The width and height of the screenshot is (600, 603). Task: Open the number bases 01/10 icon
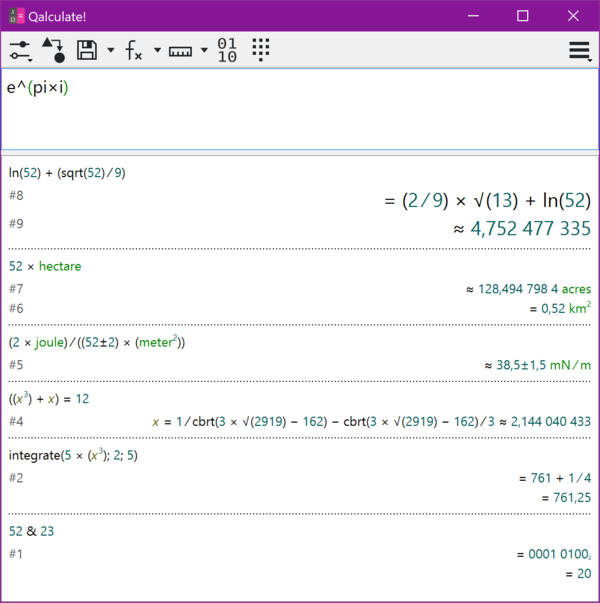(x=227, y=50)
